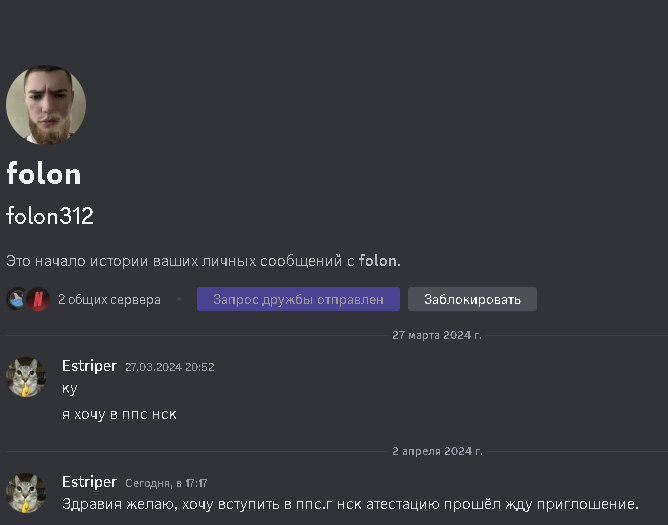Click the blue mutual server icon
The width and height of the screenshot is (668, 525).
17,299
